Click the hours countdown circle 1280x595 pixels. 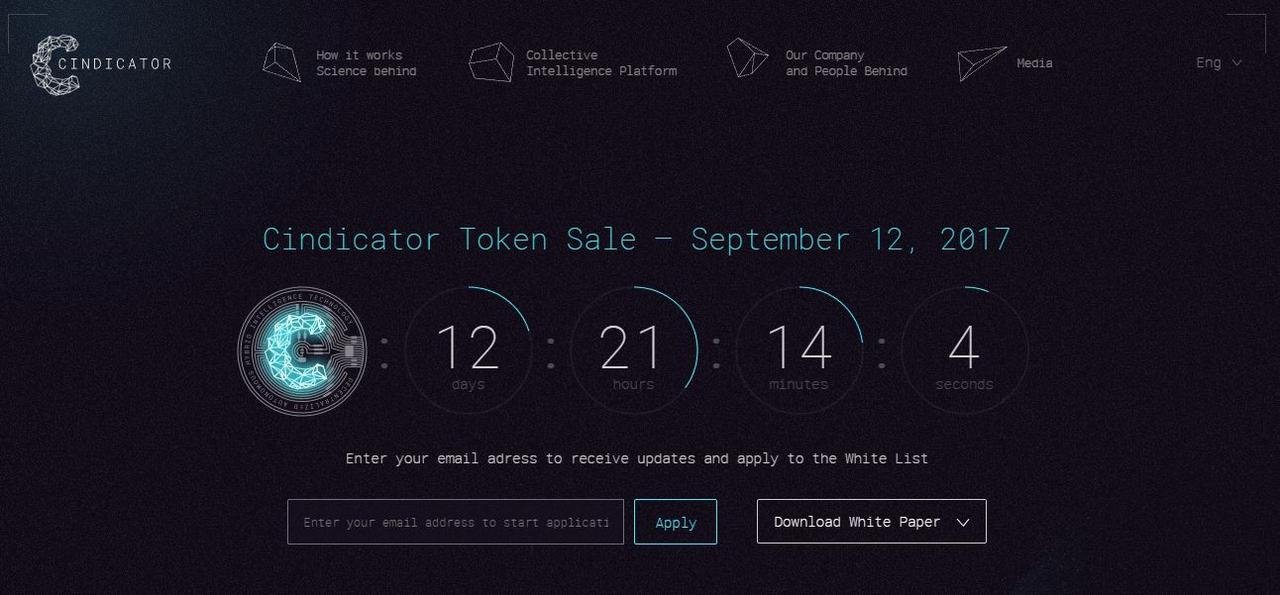pos(633,351)
